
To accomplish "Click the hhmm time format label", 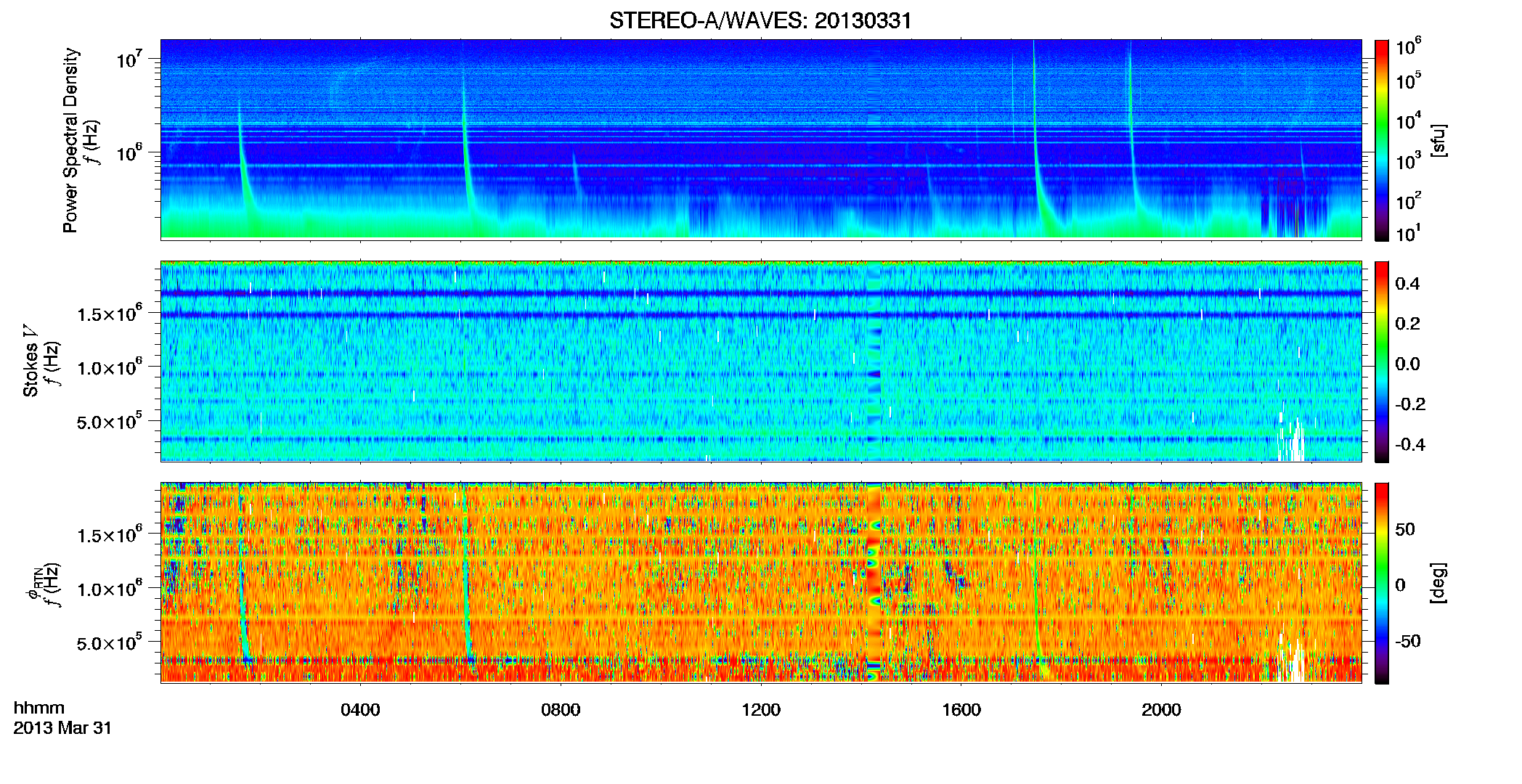I will [39, 708].
